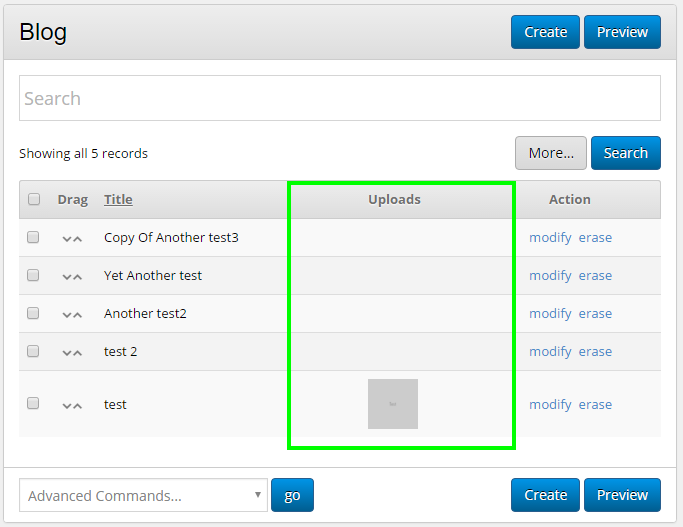Click erase link for Yet Another test
Image resolution: width=683 pixels, height=527 pixels.
coord(595,276)
